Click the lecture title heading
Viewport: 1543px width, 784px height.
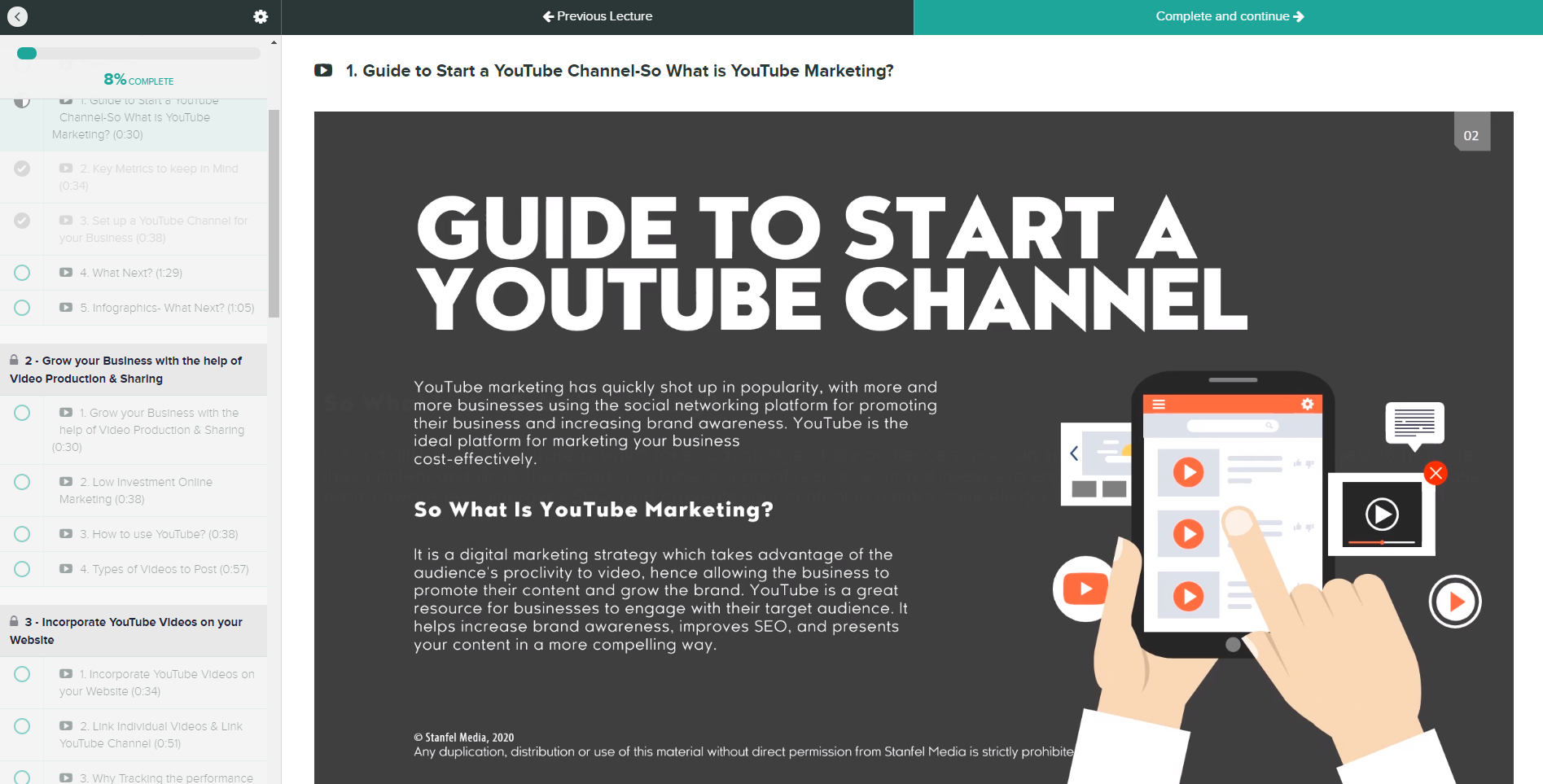coord(620,71)
